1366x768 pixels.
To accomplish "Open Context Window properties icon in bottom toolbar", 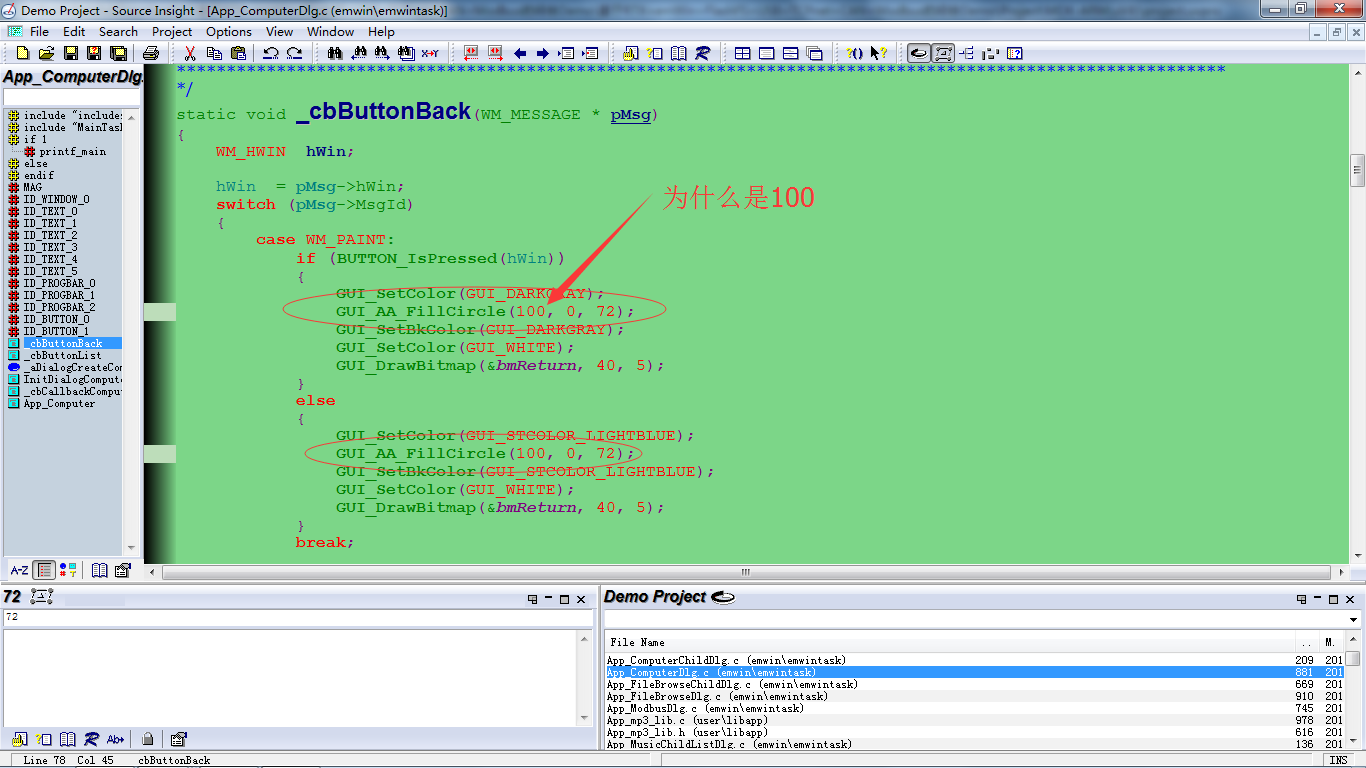I will [178, 739].
